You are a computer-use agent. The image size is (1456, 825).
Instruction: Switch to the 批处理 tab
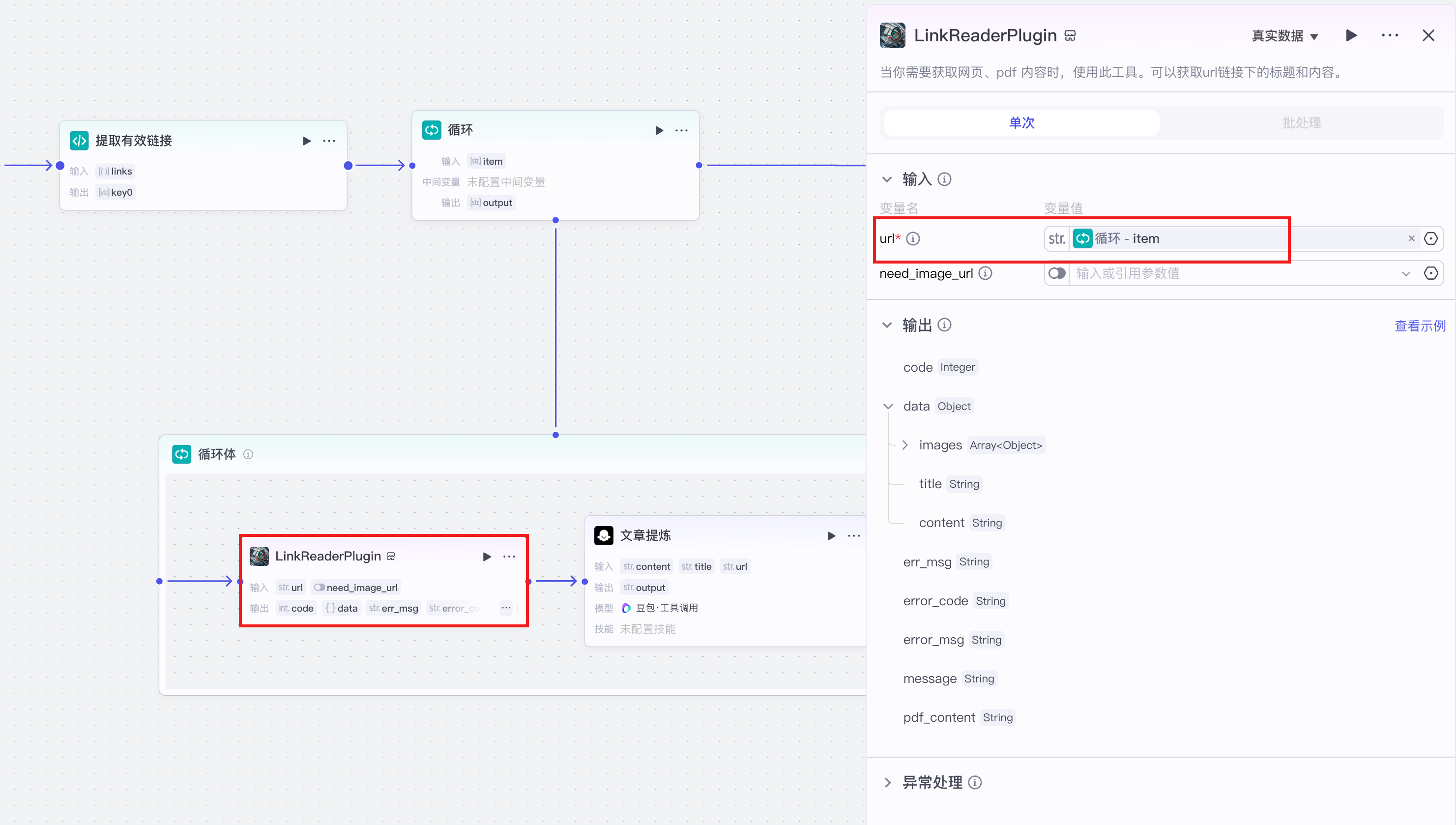(1301, 123)
